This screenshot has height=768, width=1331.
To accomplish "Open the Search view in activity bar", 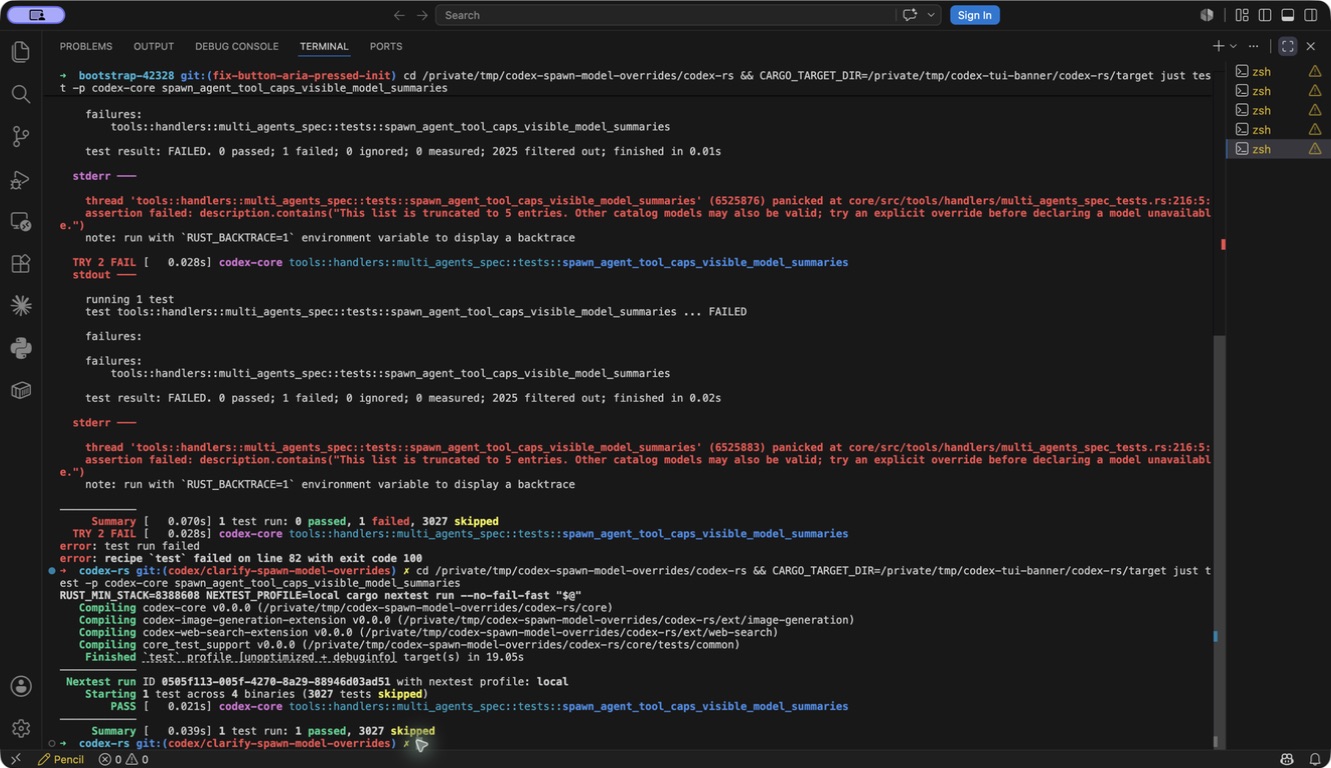I will tap(20, 94).
